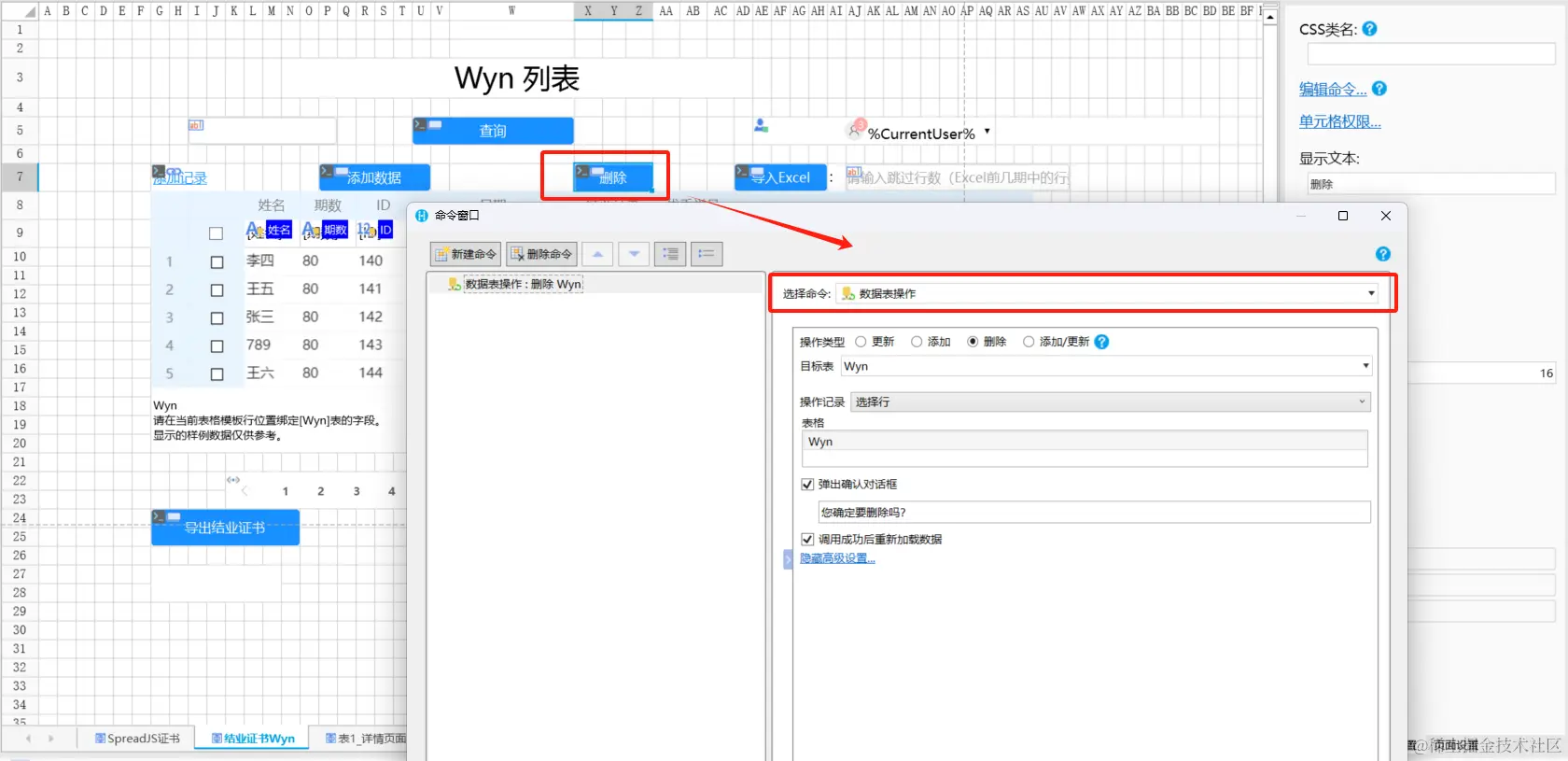Click the 显示文本 input field showing 删除
The image size is (1568, 761).
point(1431,184)
